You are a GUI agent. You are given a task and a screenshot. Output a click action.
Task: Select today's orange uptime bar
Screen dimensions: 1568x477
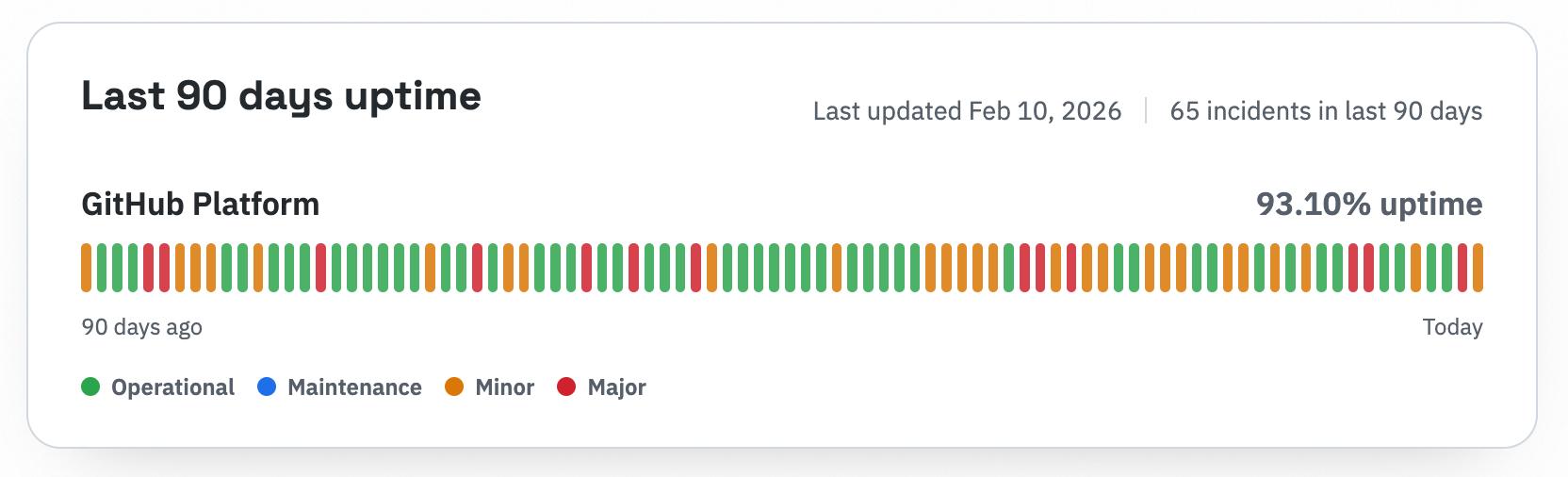(x=1478, y=268)
